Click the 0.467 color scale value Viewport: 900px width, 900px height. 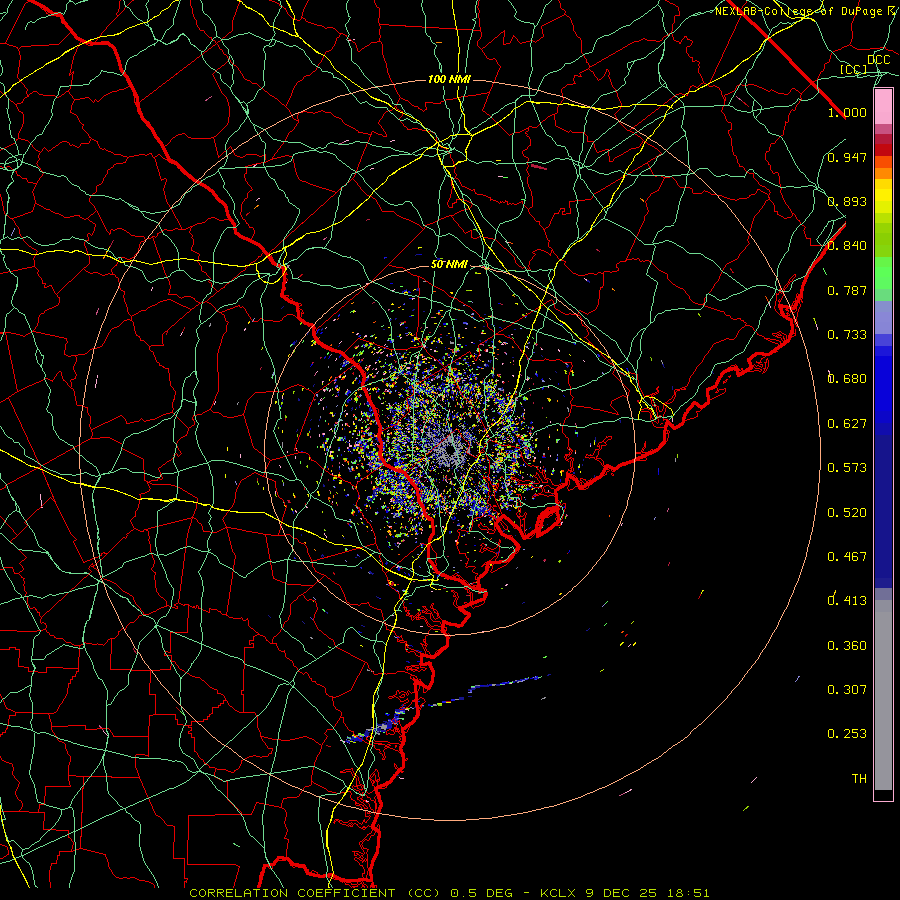pos(847,557)
